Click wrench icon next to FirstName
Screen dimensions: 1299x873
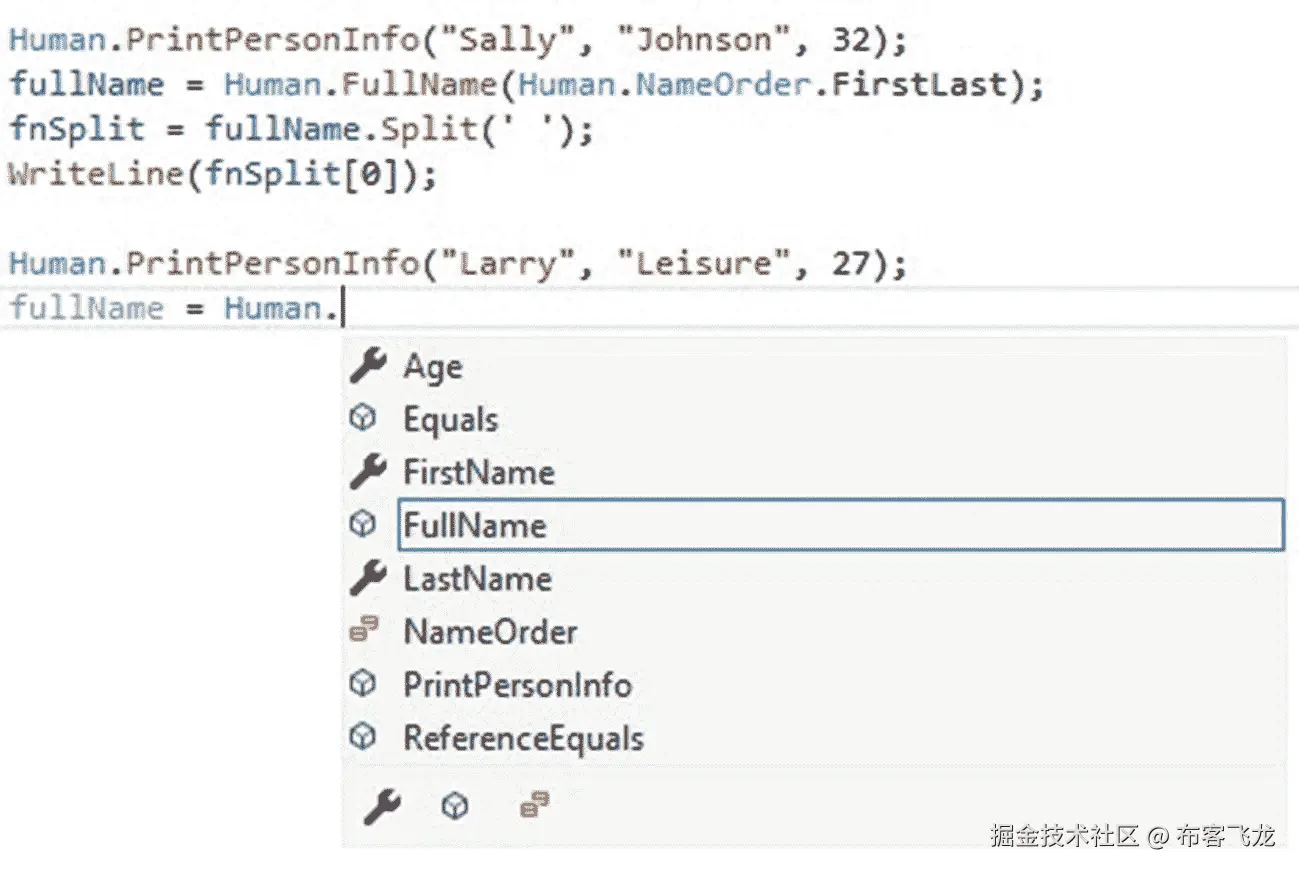(367, 471)
